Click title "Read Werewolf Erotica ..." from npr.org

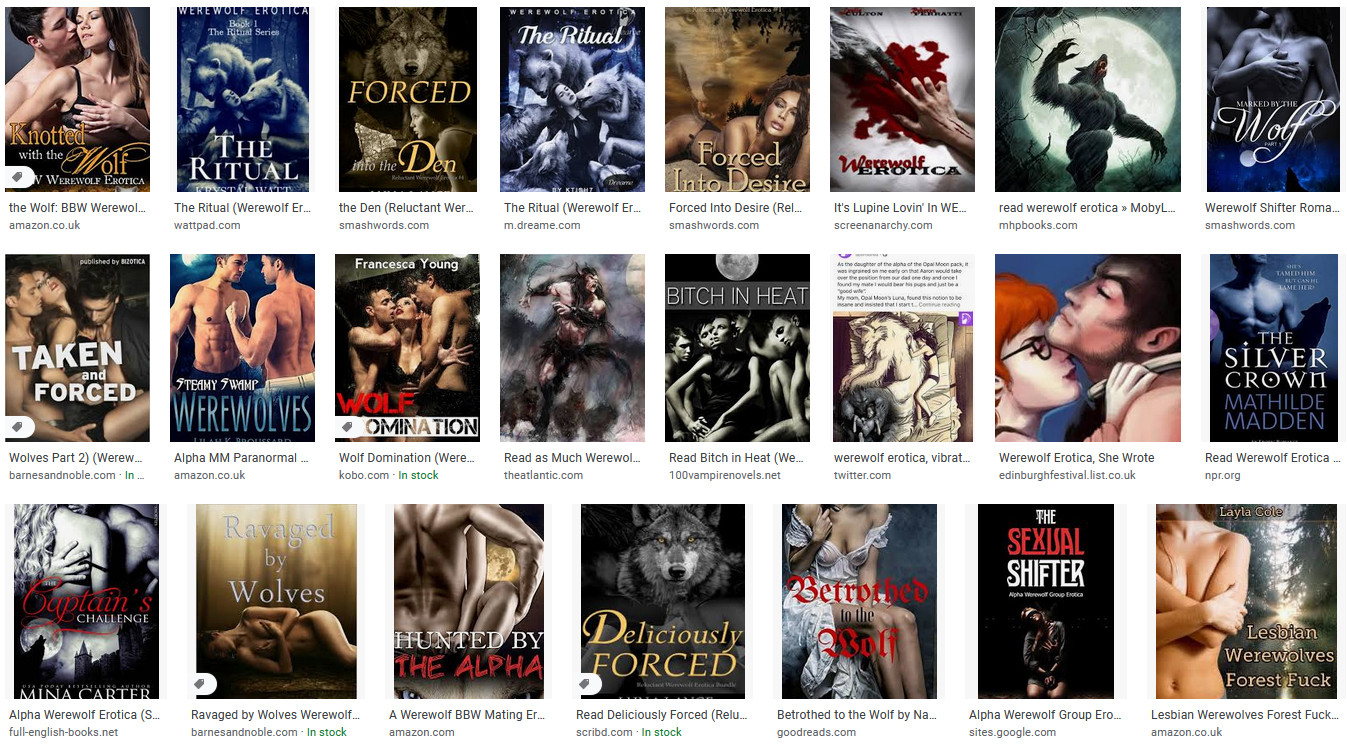point(1273,458)
